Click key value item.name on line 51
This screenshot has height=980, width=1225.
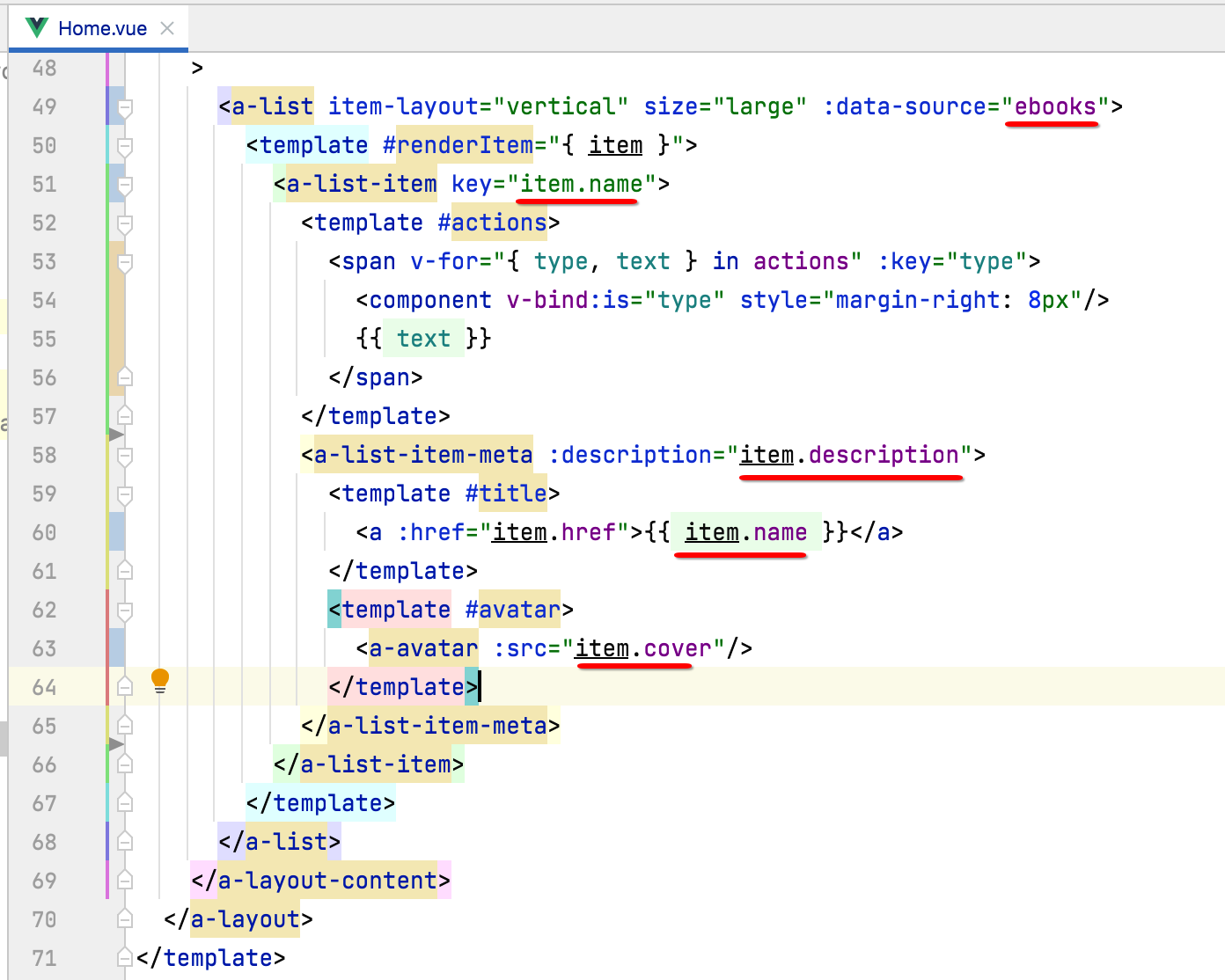click(581, 185)
